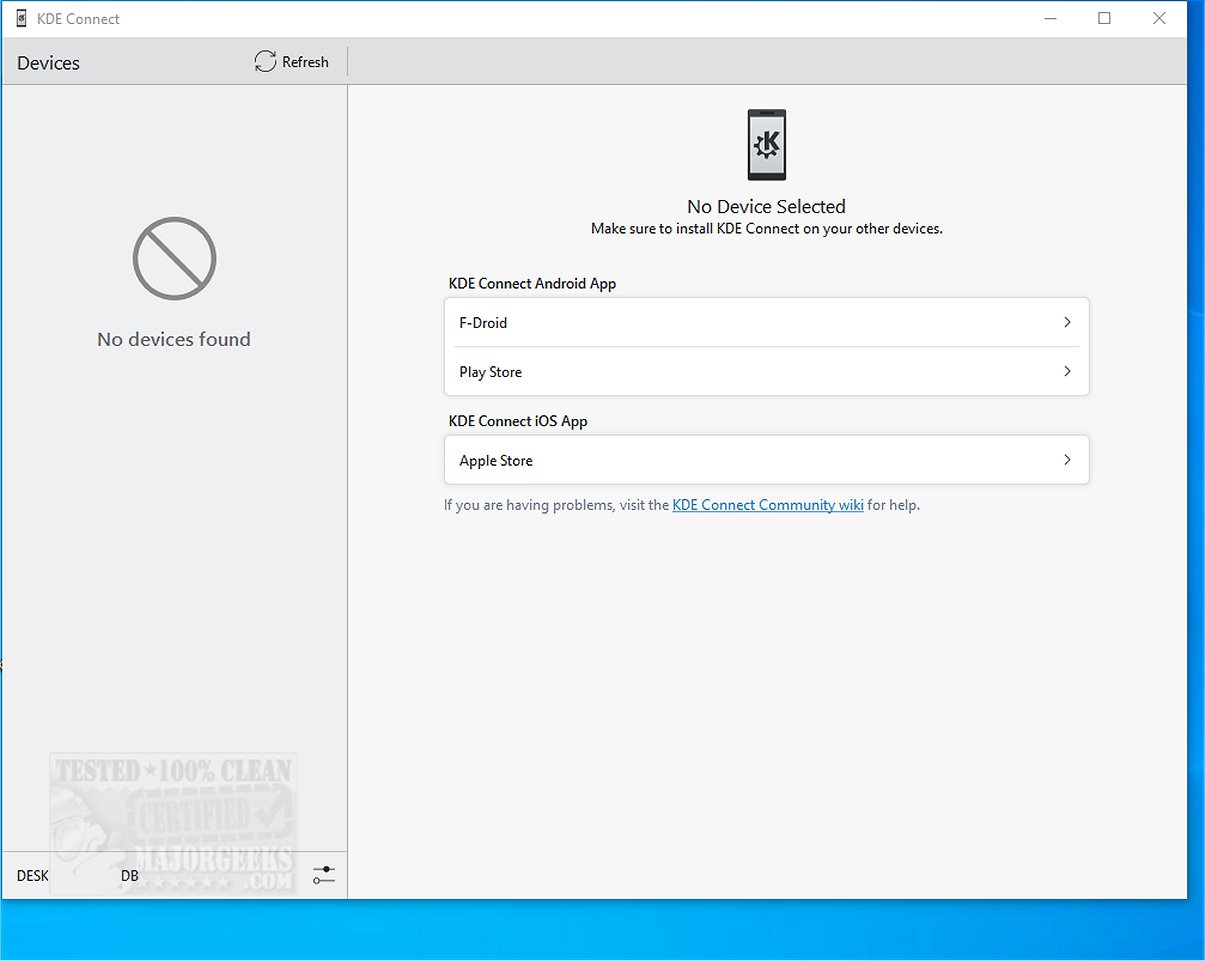Minimize the KDE Connect window
This screenshot has width=1205, height=961.
(x=1050, y=18)
